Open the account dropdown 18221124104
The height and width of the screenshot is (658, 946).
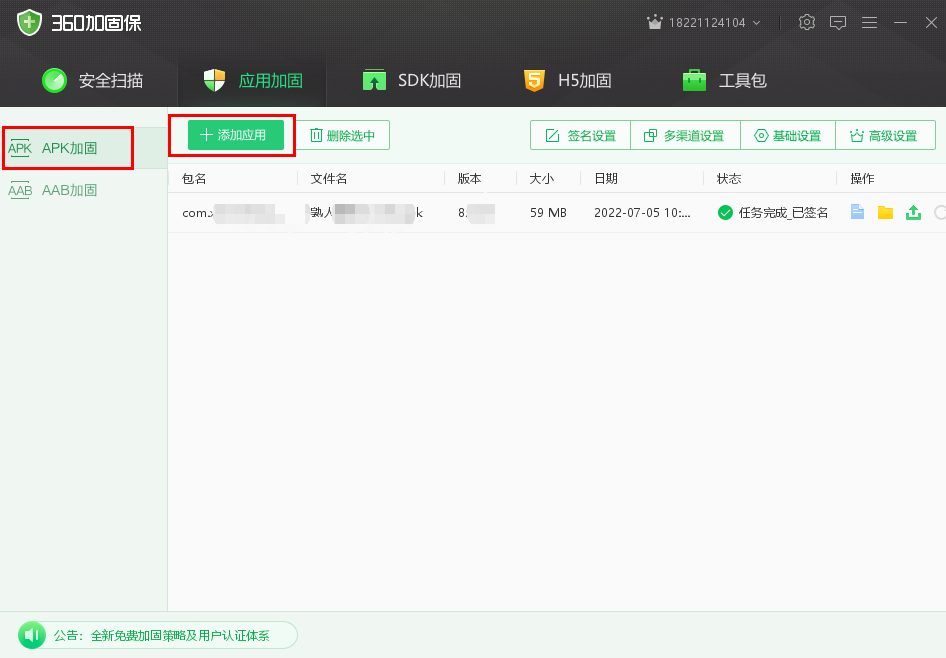[x=714, y=23]
